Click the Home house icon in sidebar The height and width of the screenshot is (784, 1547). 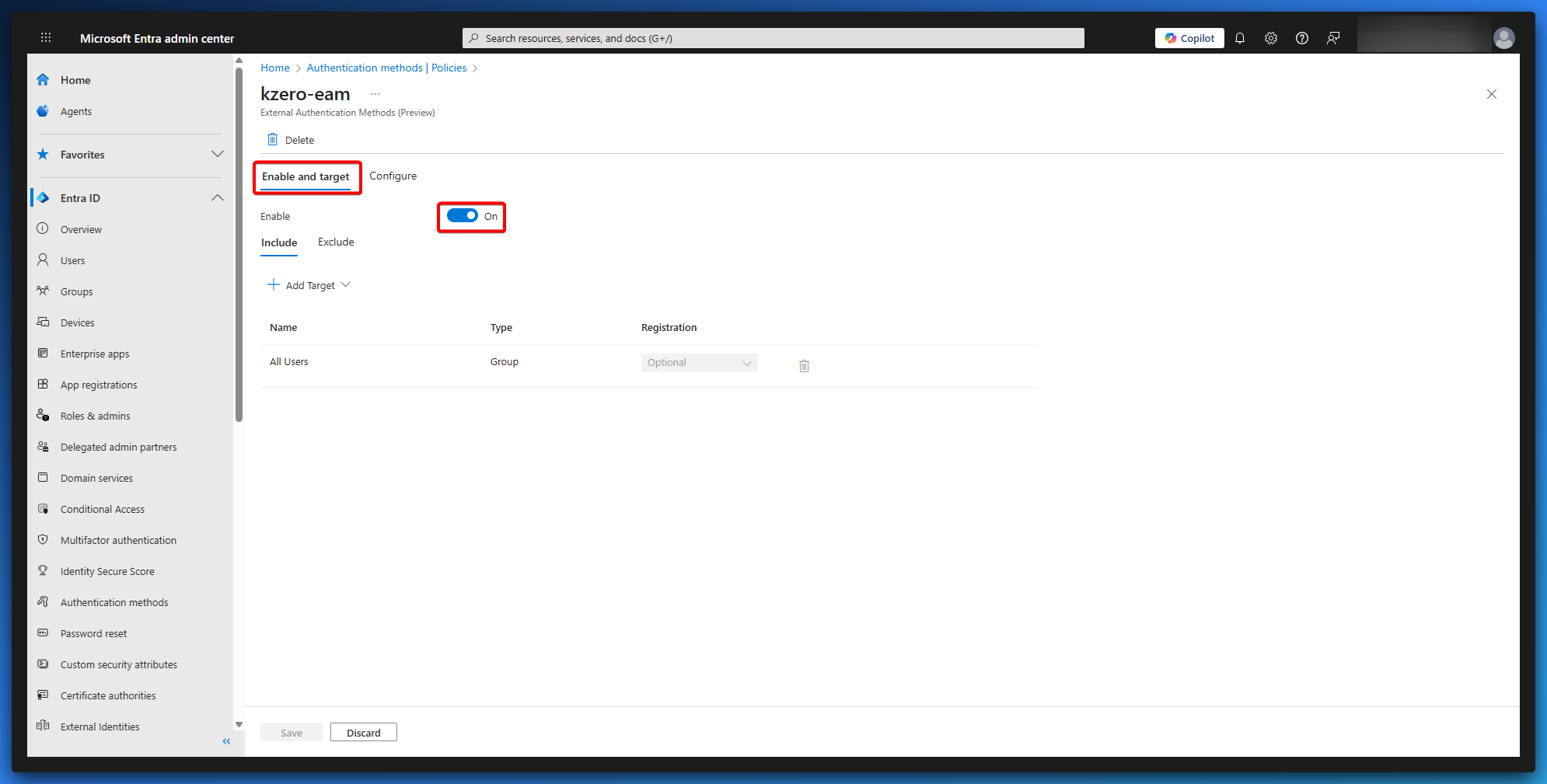pyautogui.click(x=43, y=80)
